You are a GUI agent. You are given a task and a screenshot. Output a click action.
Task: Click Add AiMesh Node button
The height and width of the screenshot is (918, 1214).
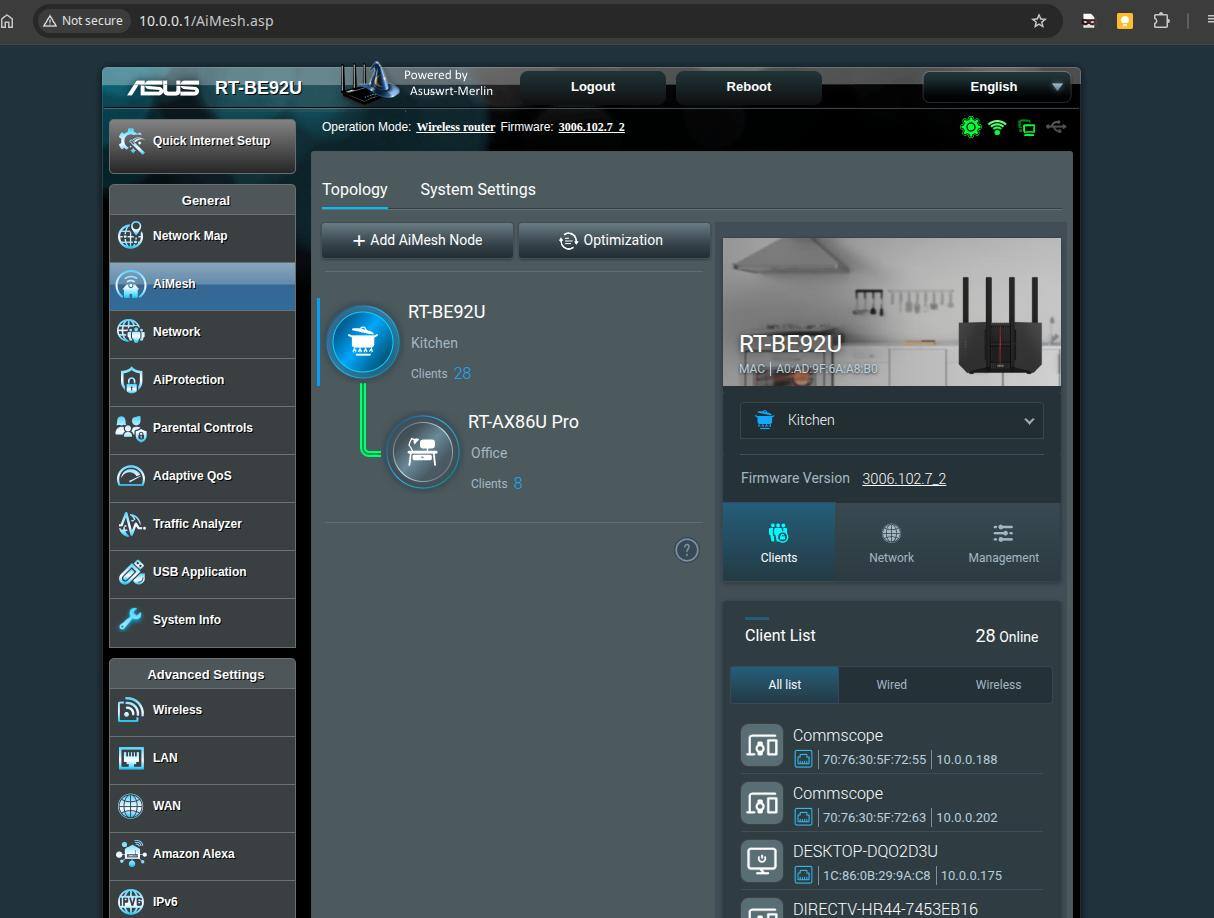point(417,240)
